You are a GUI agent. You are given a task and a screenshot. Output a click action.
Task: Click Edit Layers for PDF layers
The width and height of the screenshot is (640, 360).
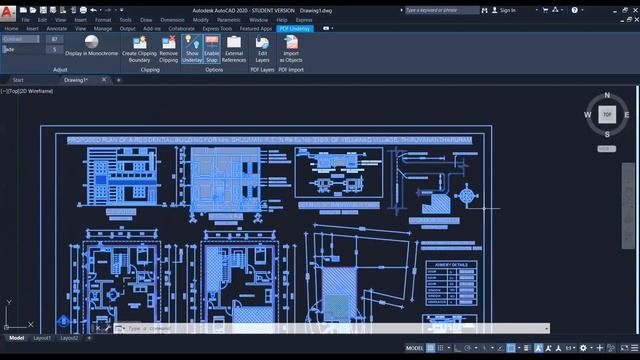point(262,49)
